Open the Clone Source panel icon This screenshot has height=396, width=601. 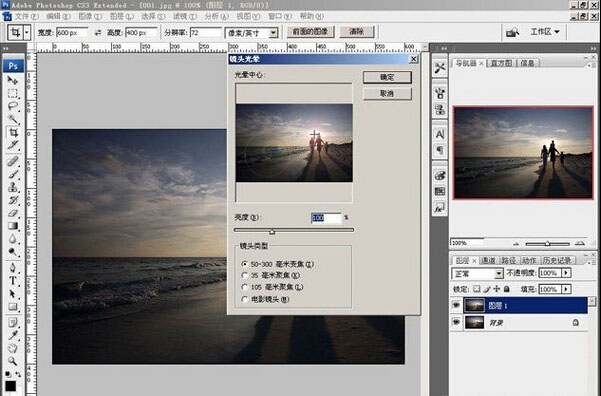(440, 110)
